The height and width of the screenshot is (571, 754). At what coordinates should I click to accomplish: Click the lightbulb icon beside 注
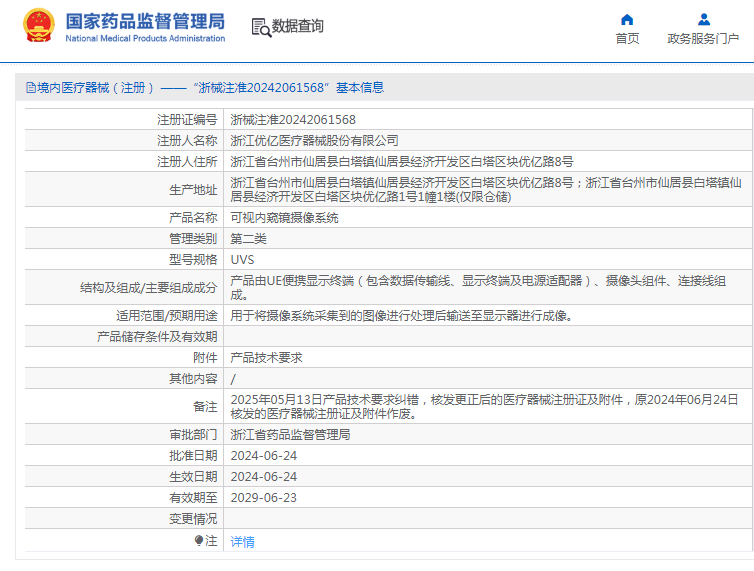pyautogui.click(x=199, y=541)
